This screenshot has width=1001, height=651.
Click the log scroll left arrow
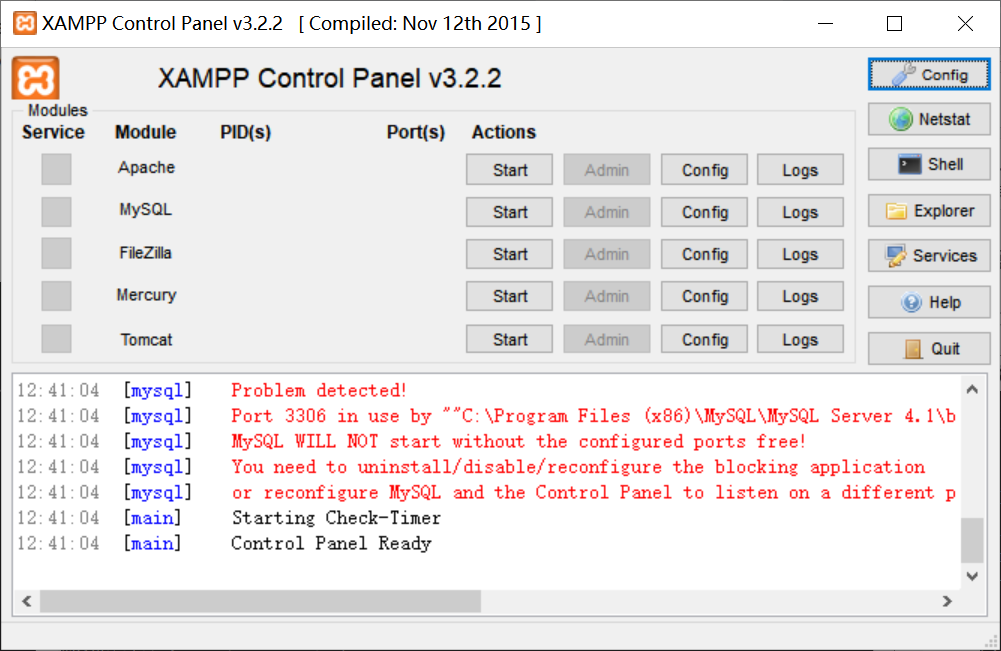click(x=27, y=601)
